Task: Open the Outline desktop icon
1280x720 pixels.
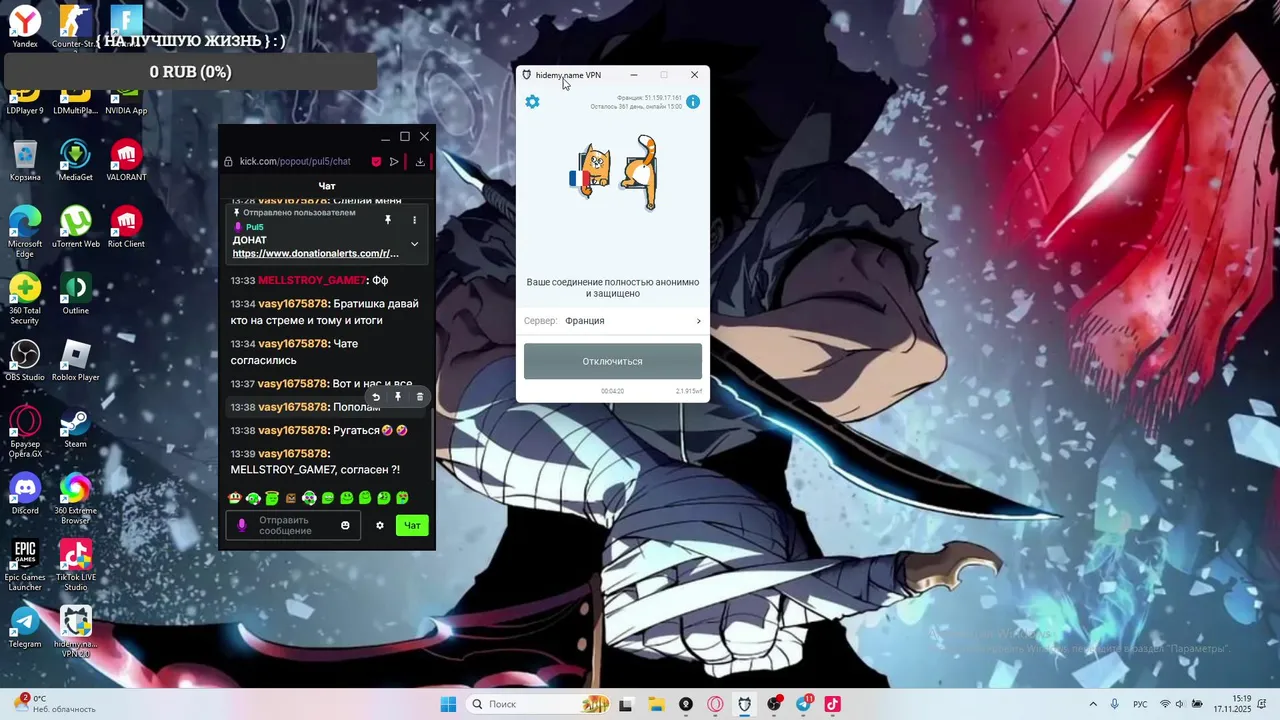Action: [76, 294]
